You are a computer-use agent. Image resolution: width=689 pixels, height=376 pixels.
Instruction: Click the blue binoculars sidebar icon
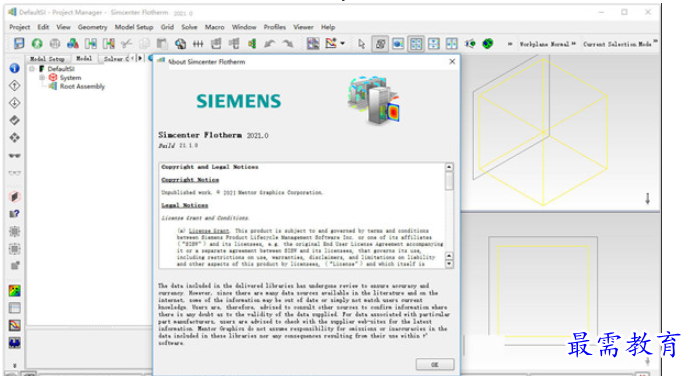(x=15, y=343)
